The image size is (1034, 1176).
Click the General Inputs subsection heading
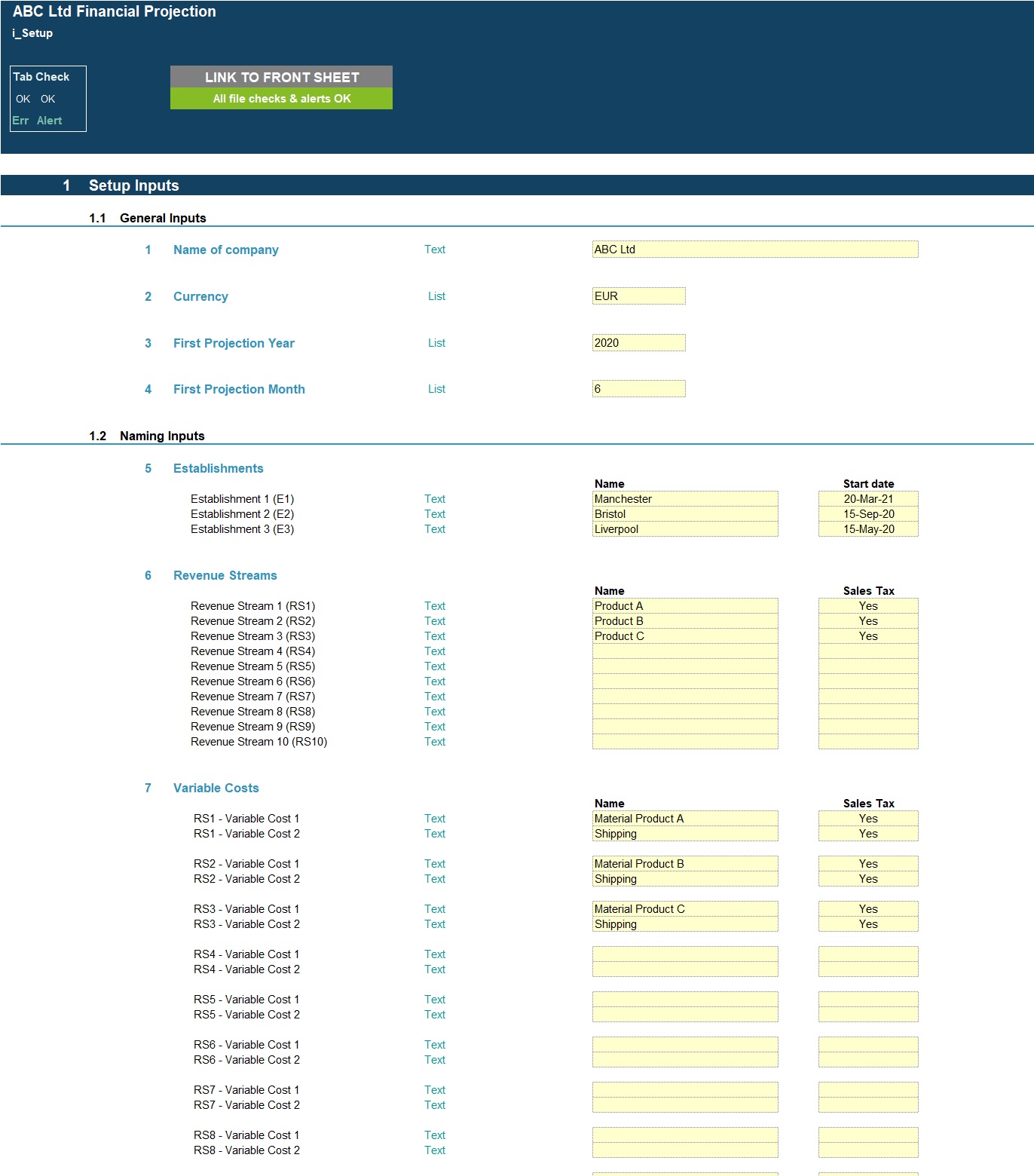163,218
